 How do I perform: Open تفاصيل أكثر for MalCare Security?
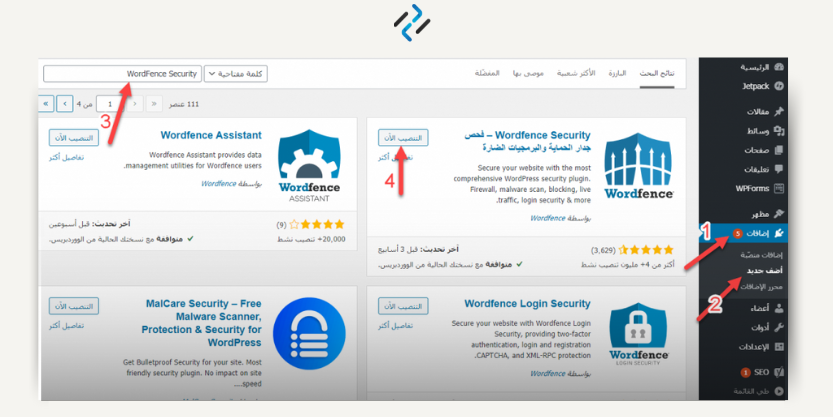66,326
